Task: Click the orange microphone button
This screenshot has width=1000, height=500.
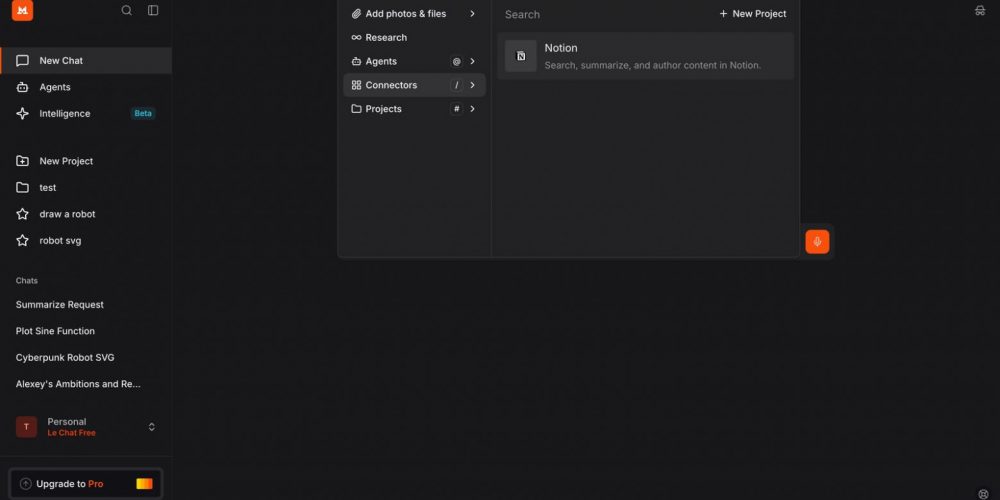Action: (817, 242)
